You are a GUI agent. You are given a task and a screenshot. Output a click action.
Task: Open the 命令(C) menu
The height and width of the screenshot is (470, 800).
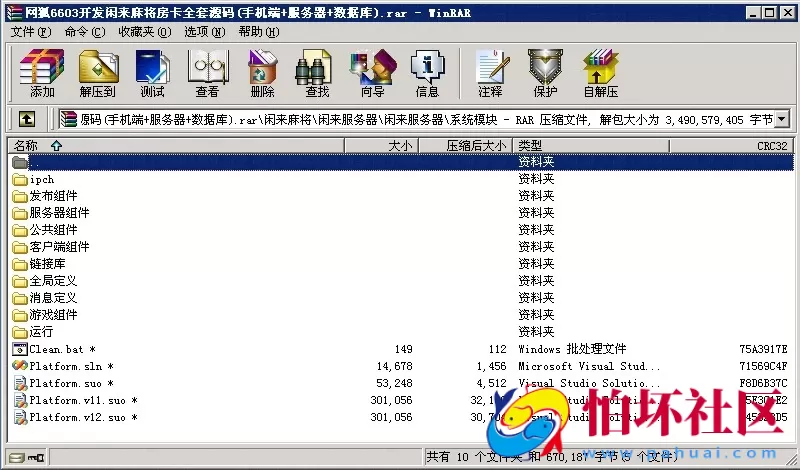point(85,32)
